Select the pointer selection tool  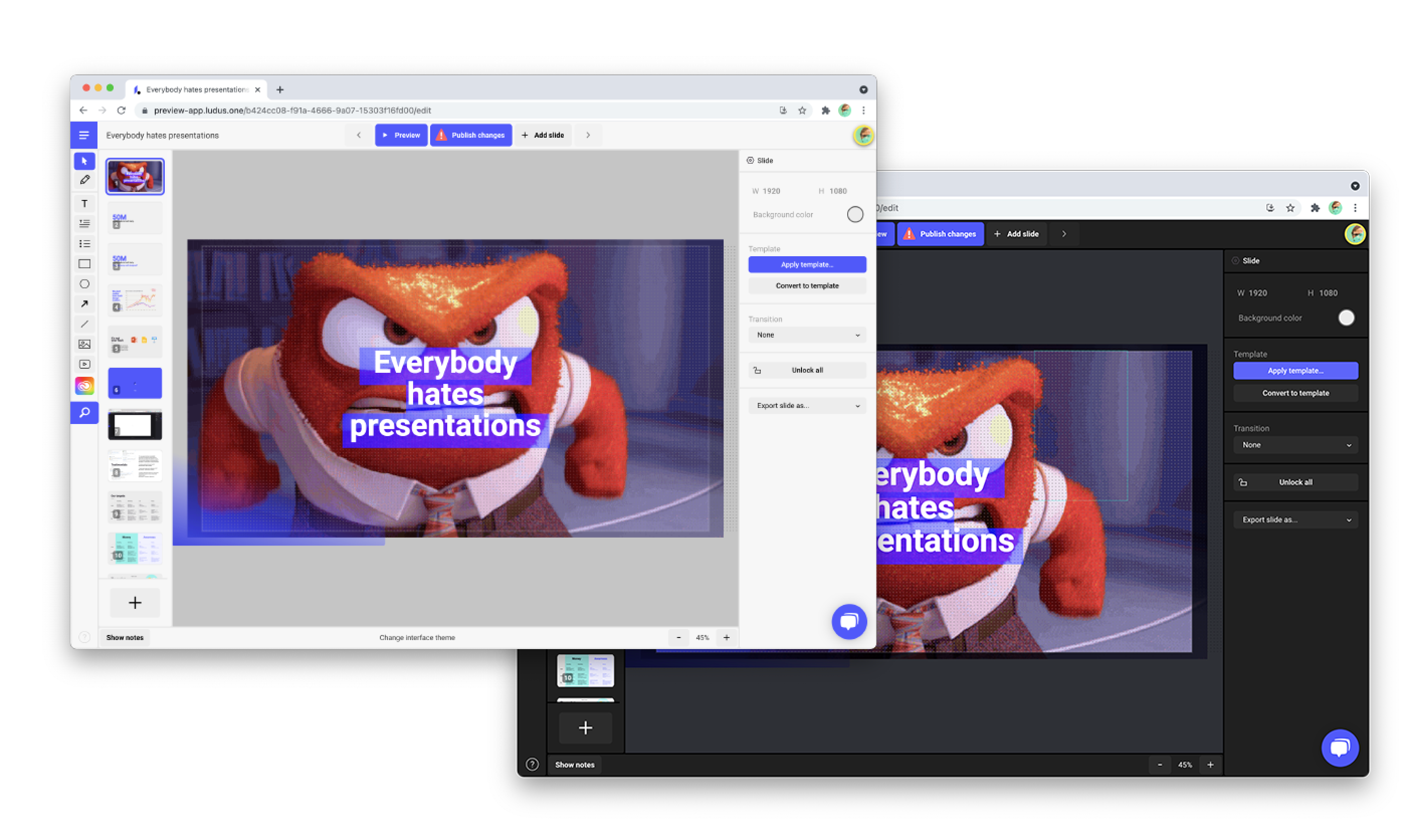84,161
